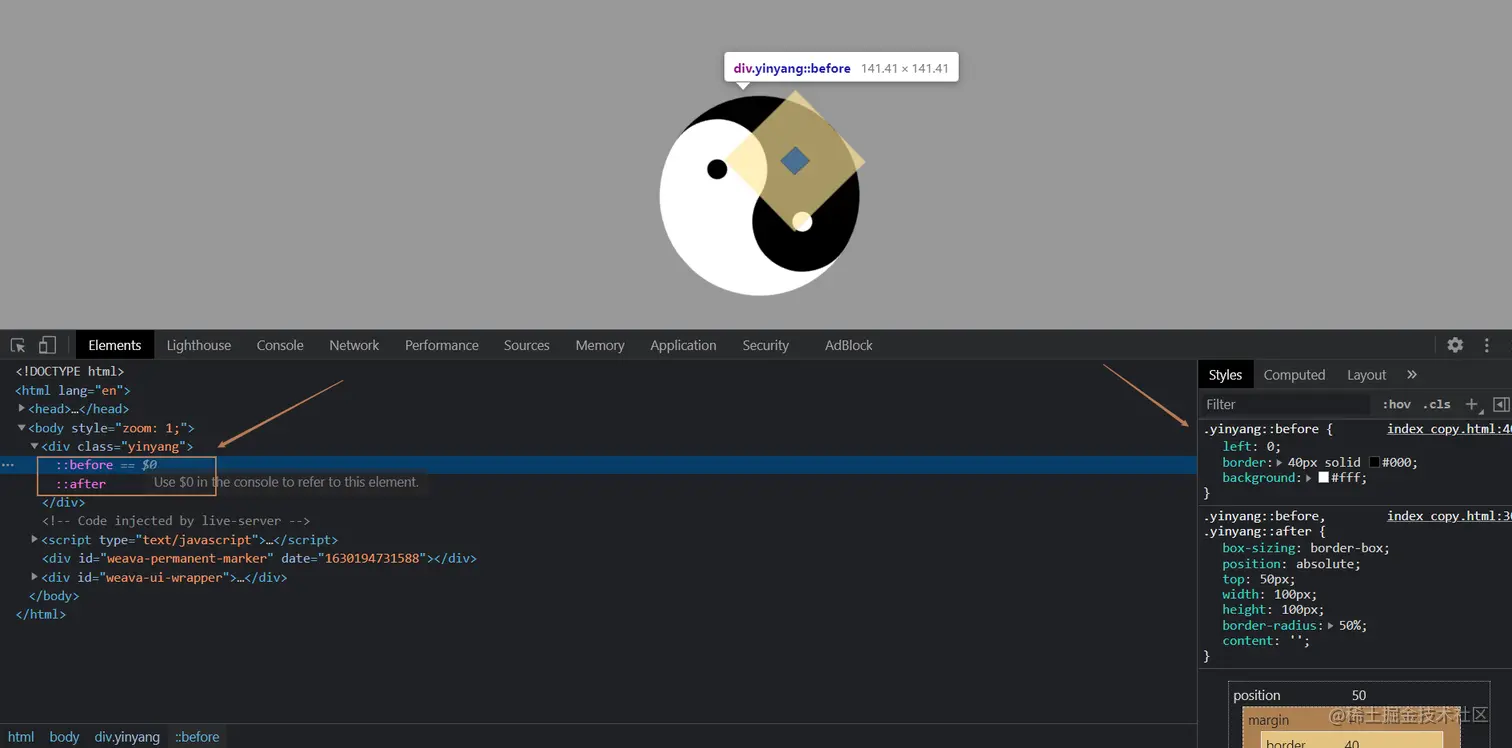Show more Styles pane tabs chevron

coord(1412,375)
